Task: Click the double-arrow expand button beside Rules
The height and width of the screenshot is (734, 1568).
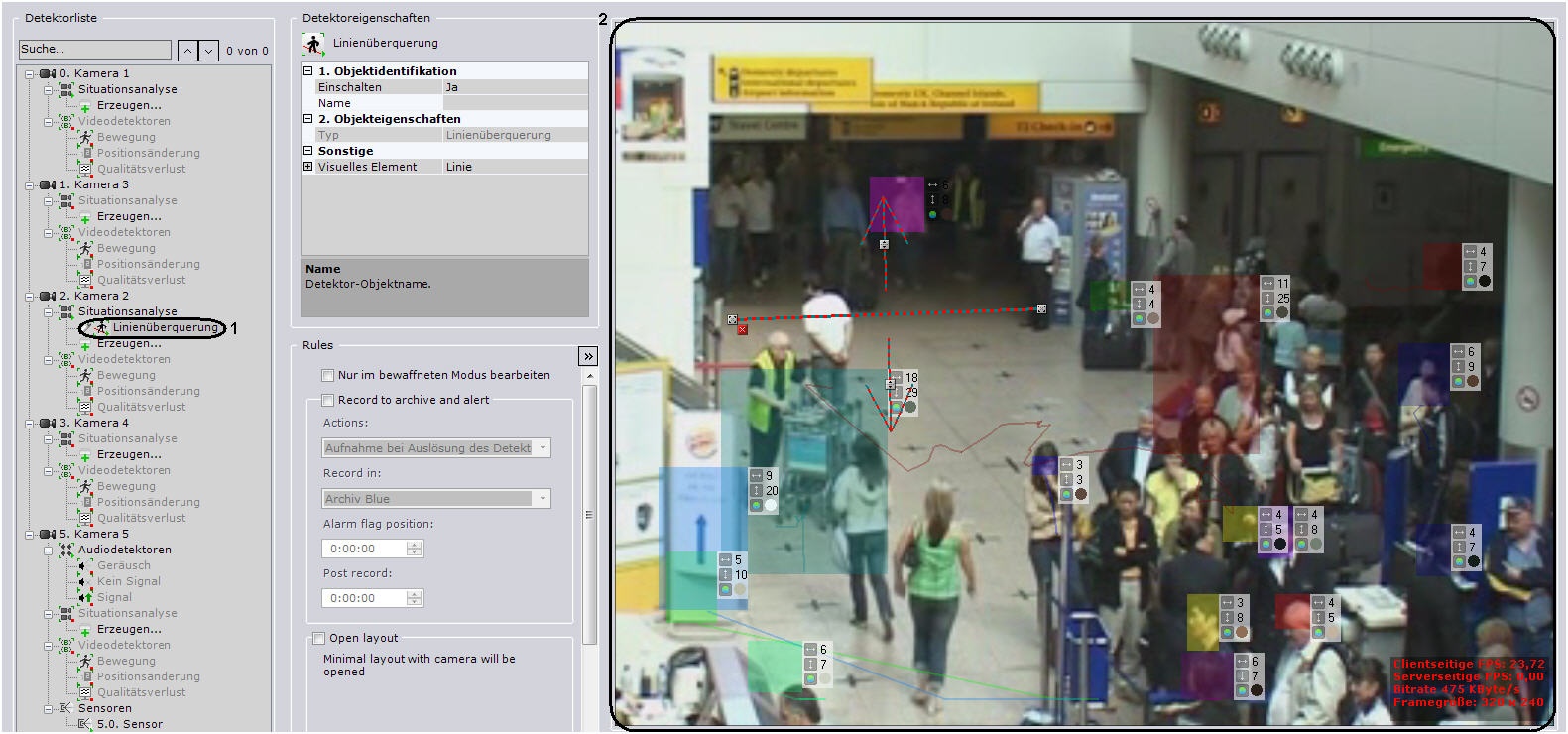Action: pos(588,356)
